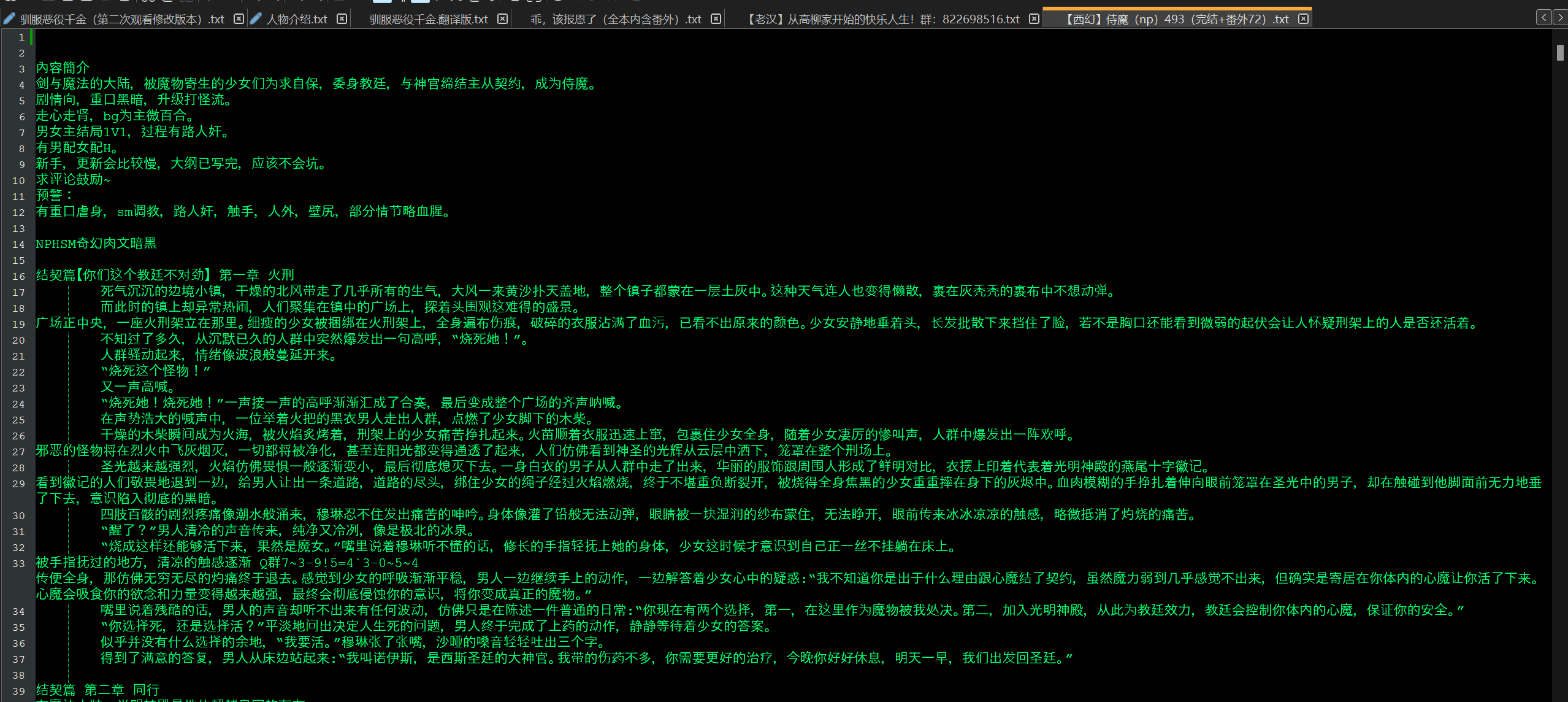Click line number 33 in margin
This screenshot has height=702, width=1568.
click(x=18, y=563)
